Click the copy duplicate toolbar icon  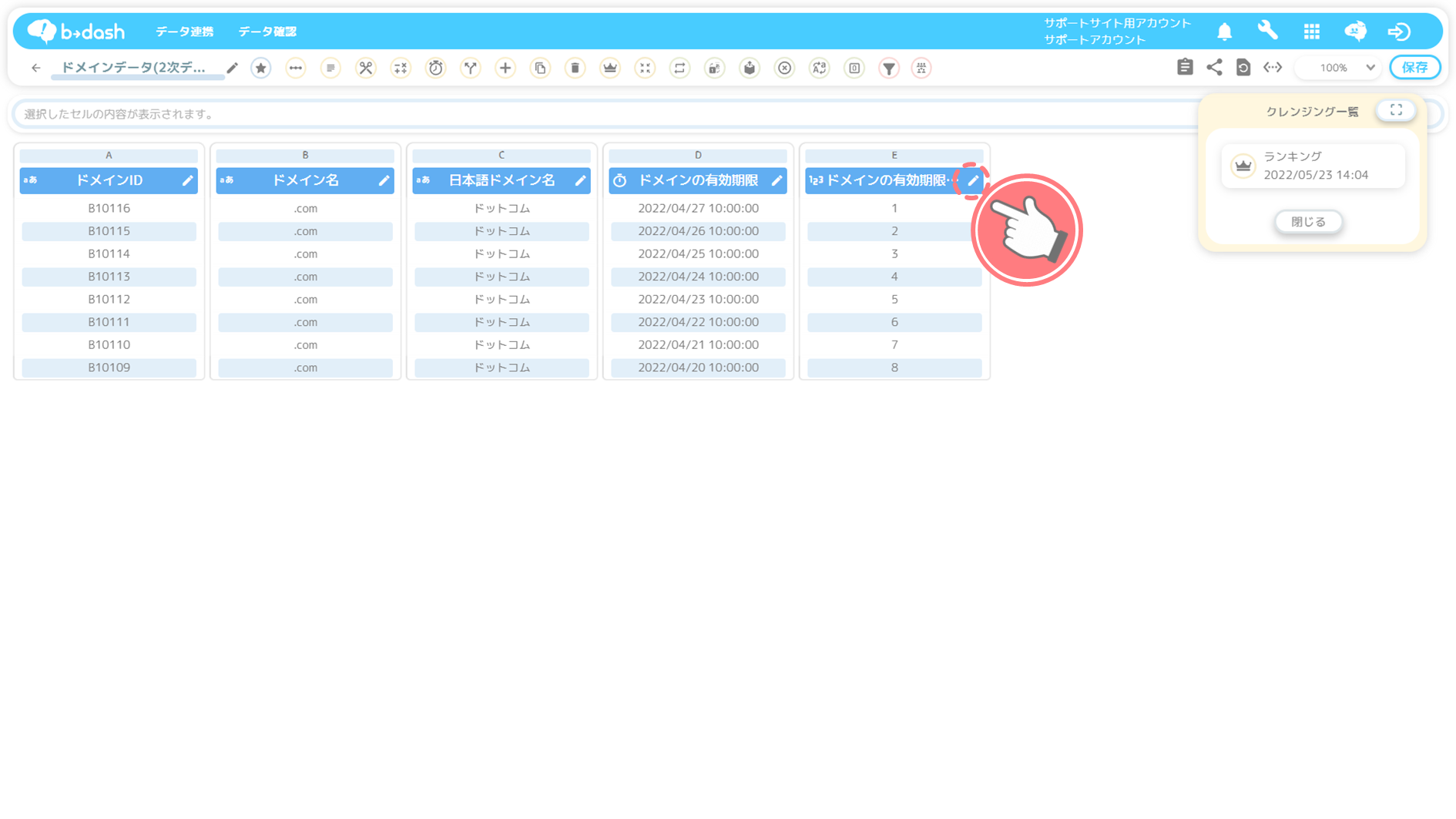point(540,68)
